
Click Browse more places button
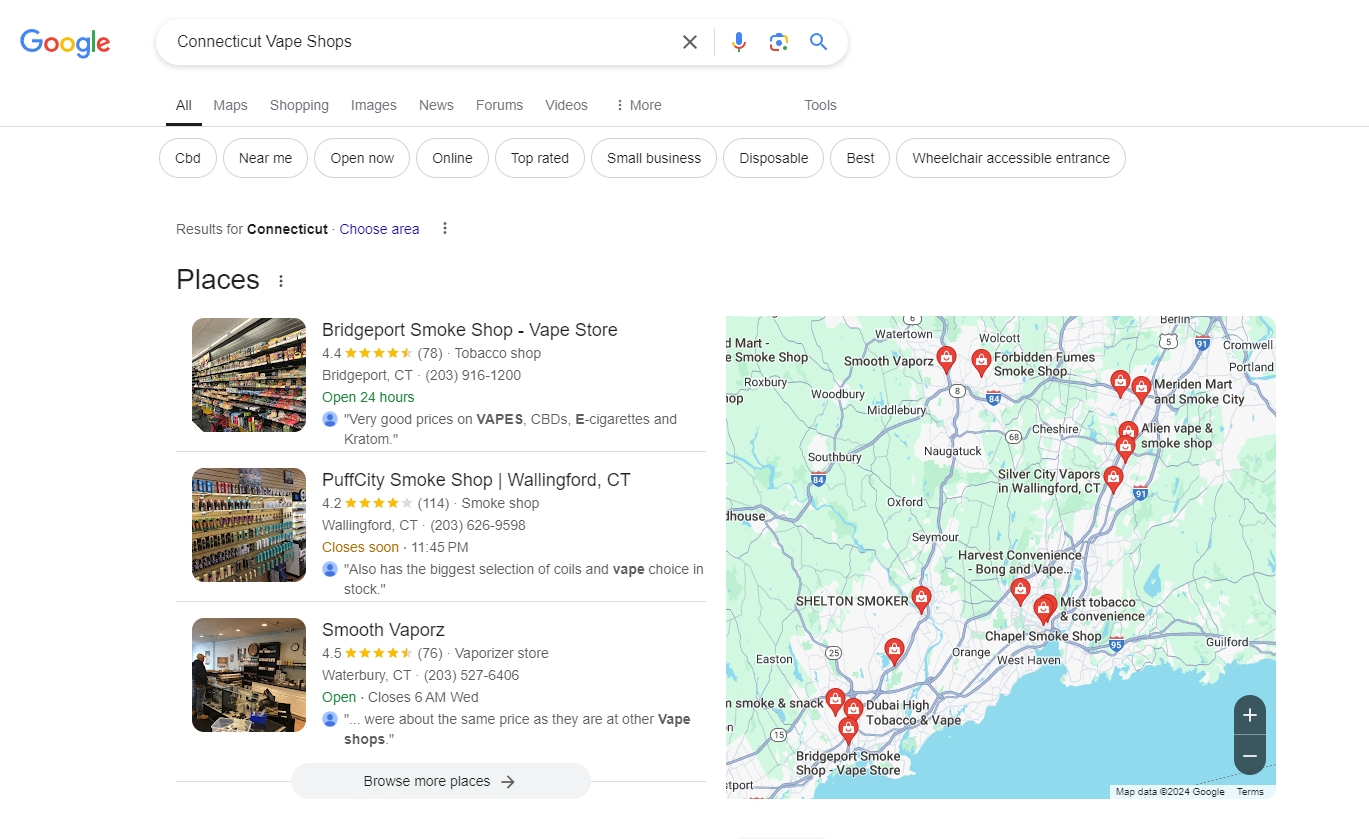pos(440,781)
